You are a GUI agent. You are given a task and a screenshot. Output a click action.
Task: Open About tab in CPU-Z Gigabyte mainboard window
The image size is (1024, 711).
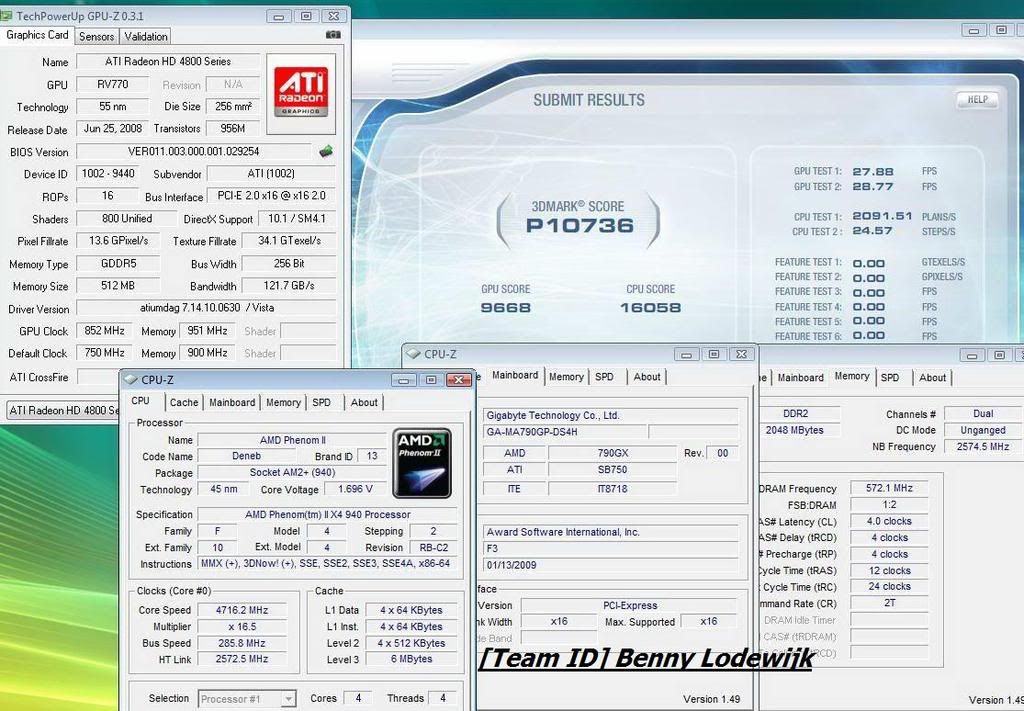(647, 377)
